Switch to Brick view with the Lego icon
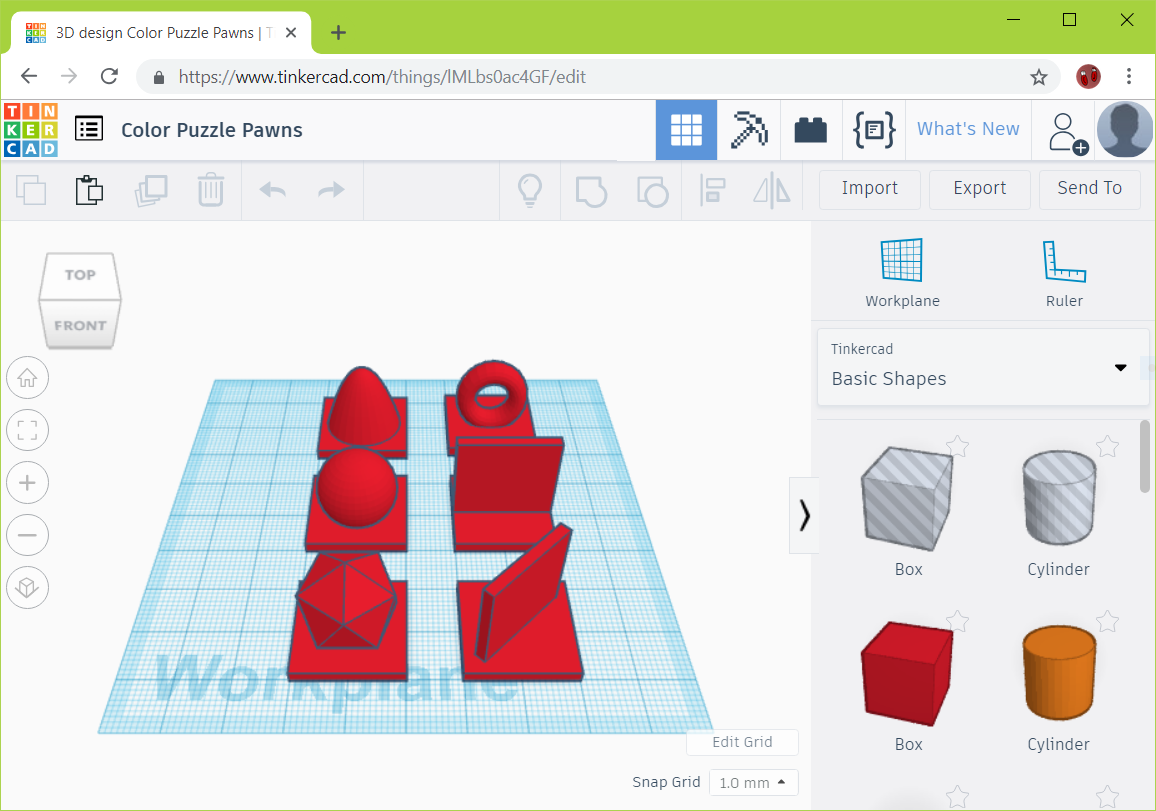This screenshot has width=1156, height=811. 811,129
